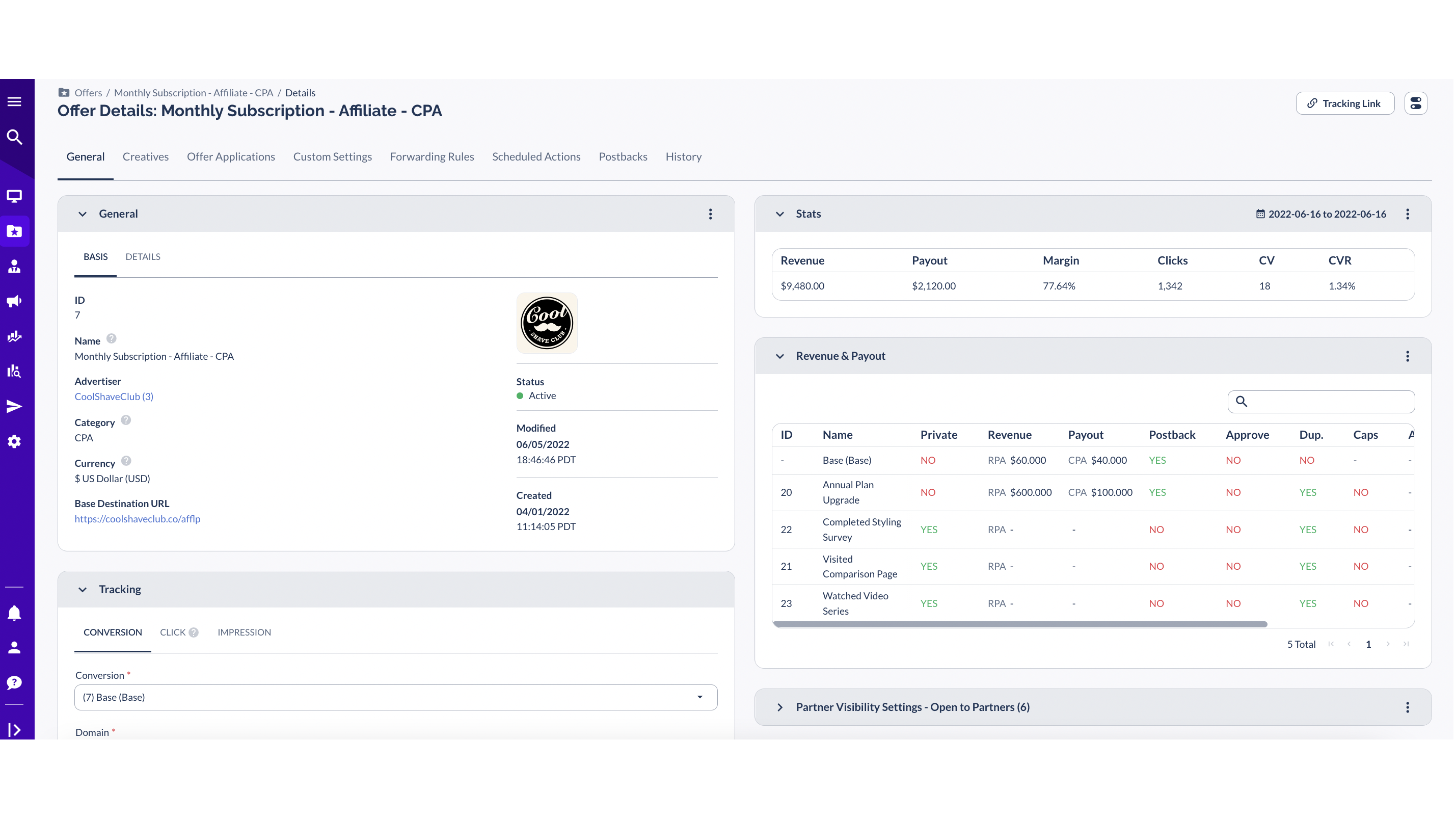The width and height of the screenshot is (1456, 819).
Task: Select the BASIS sub-tab
Action: coord(96,257)
